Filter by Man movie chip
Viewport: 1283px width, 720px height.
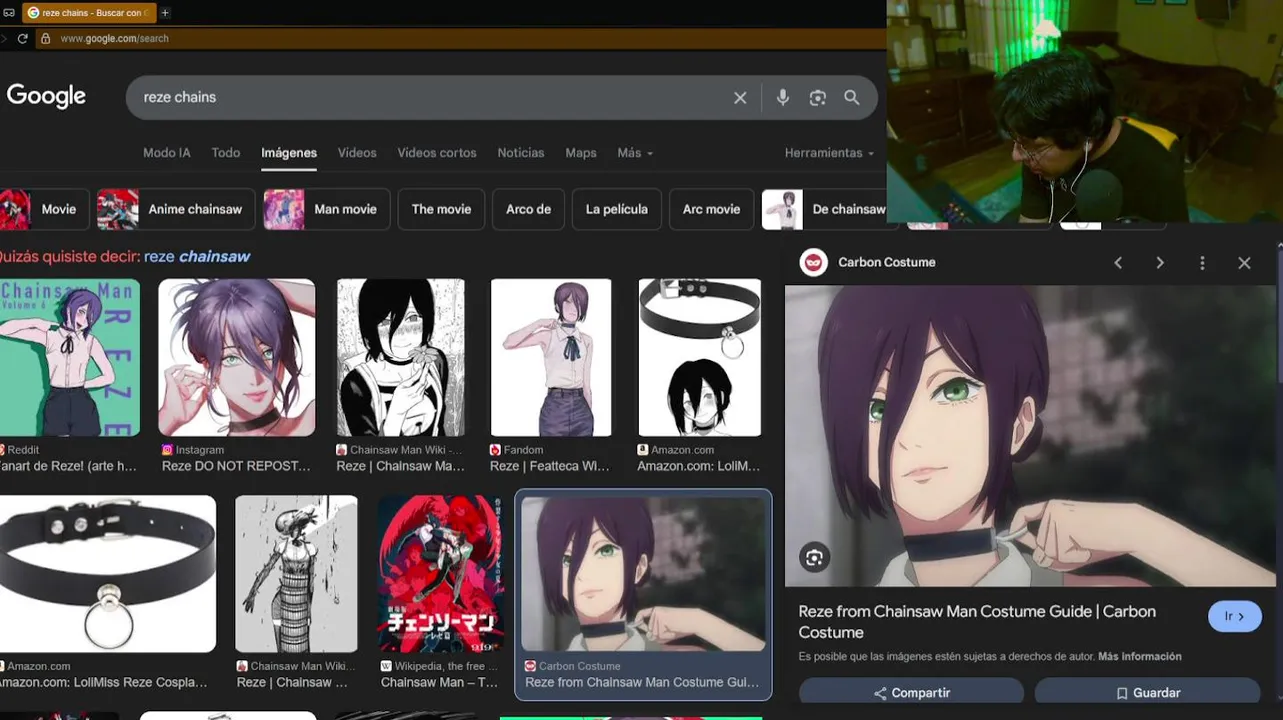tap(327, 210)
